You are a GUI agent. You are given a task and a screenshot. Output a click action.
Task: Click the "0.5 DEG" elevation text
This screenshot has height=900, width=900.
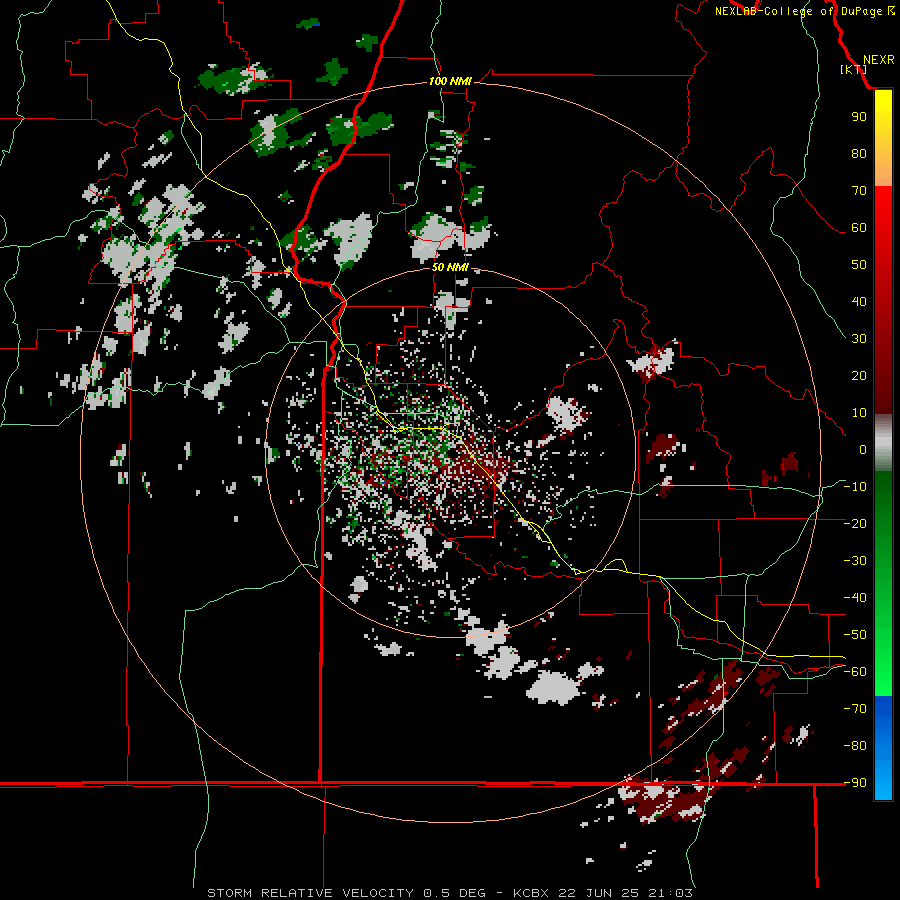coord(455,893)
